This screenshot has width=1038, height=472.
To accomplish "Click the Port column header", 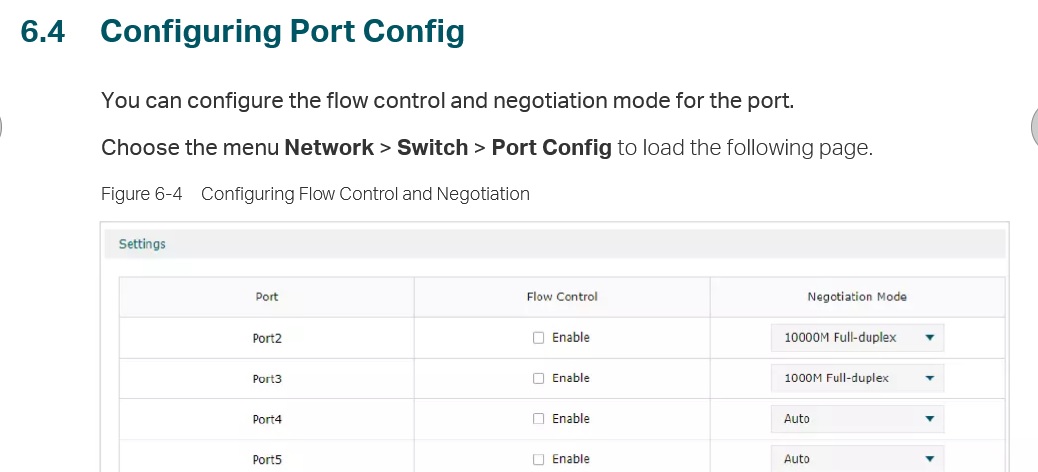I will coord(267,297).
